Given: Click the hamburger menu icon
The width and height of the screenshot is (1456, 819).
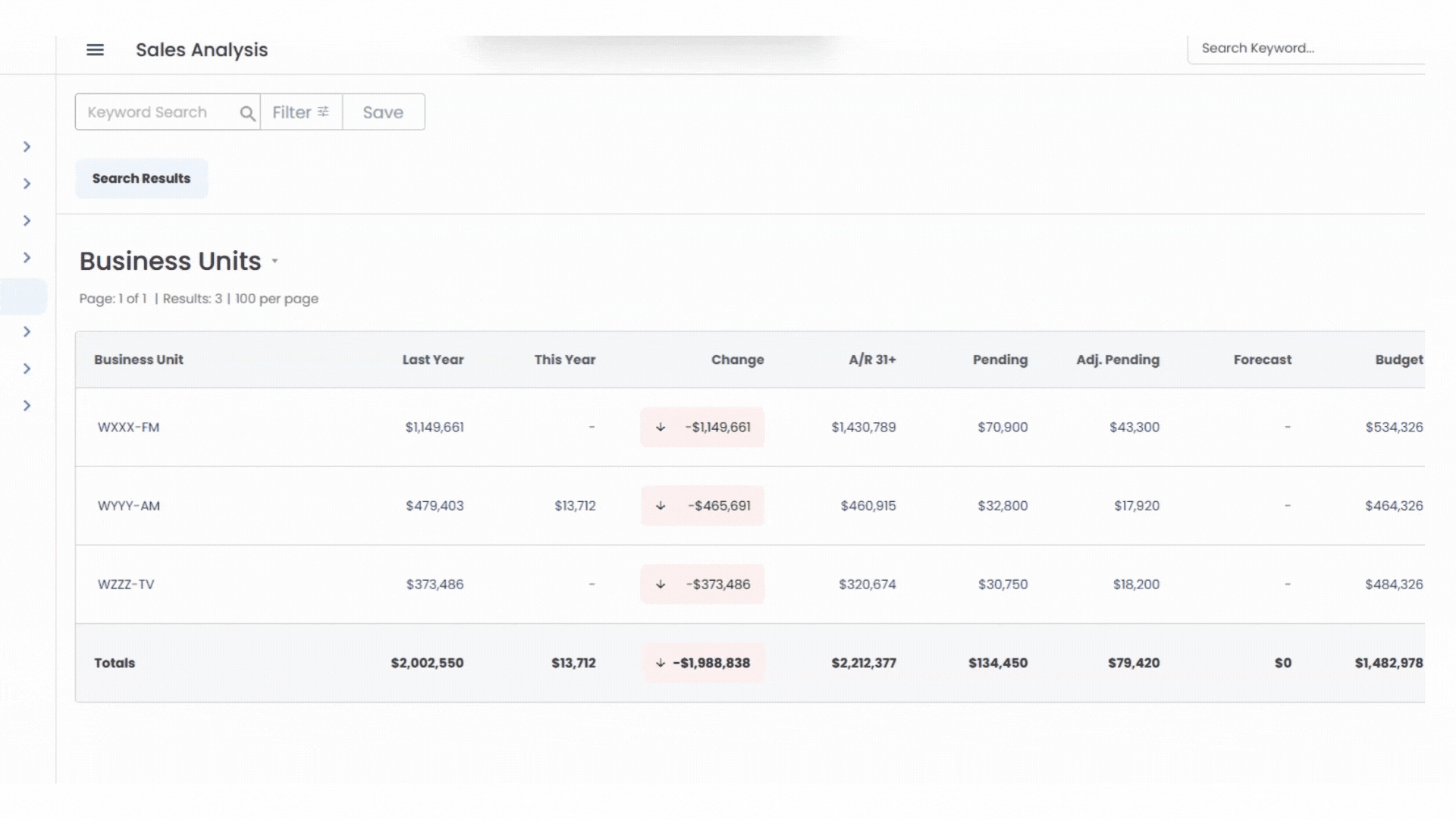Looking at the screenshot, I should click(95, 49).
